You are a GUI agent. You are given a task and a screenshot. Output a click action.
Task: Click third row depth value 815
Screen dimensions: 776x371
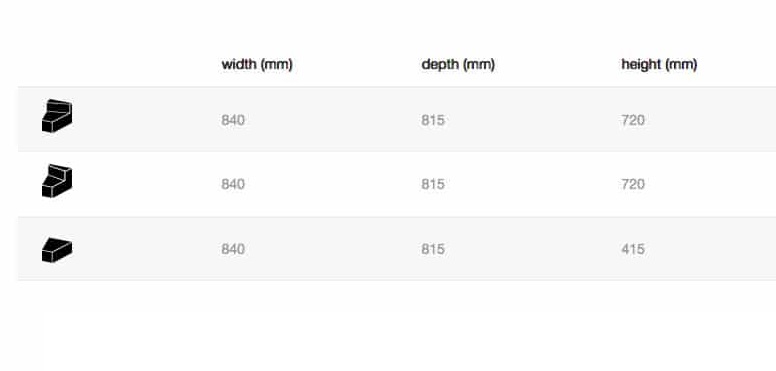433,249
